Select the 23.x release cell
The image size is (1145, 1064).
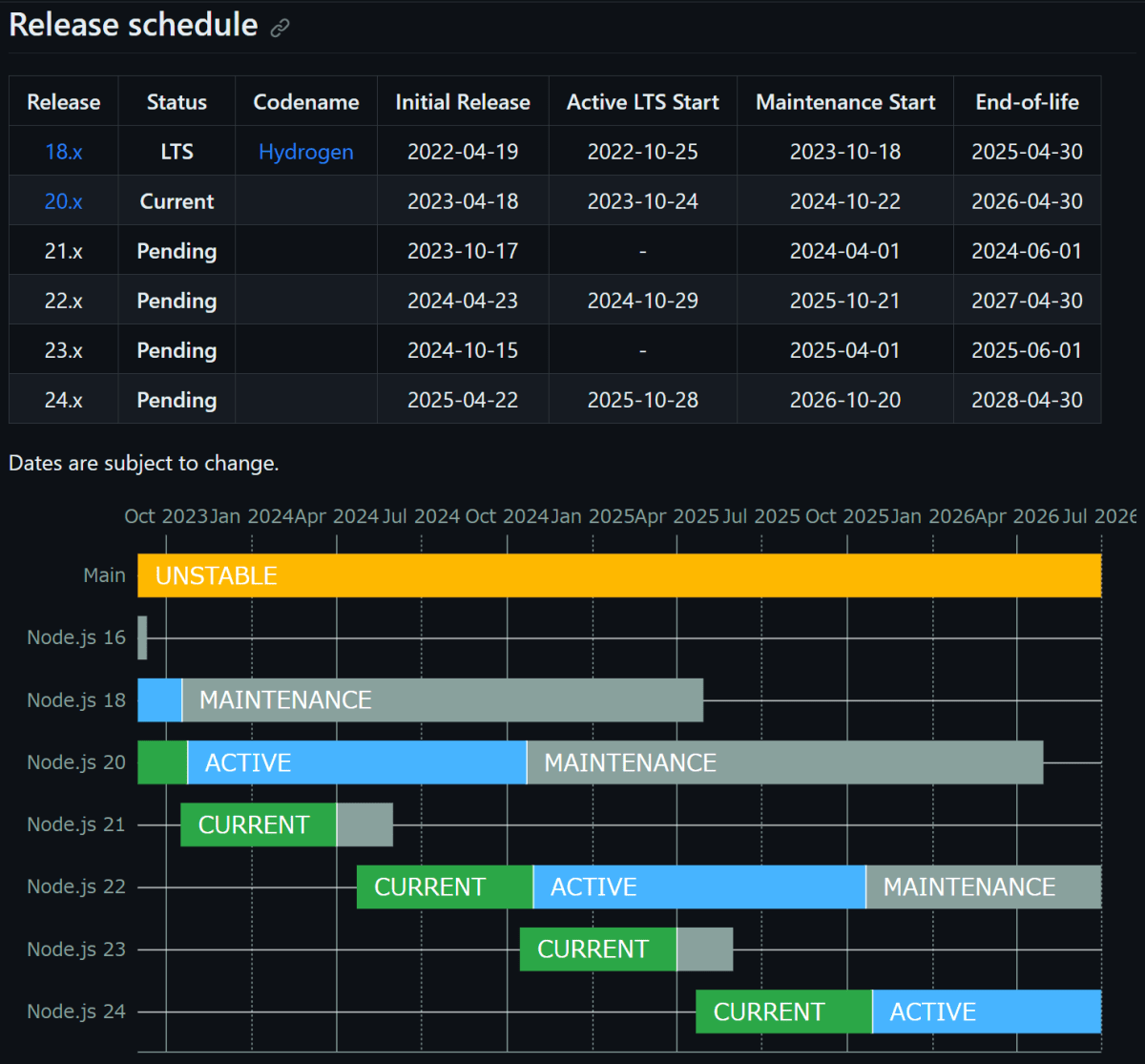64,350
